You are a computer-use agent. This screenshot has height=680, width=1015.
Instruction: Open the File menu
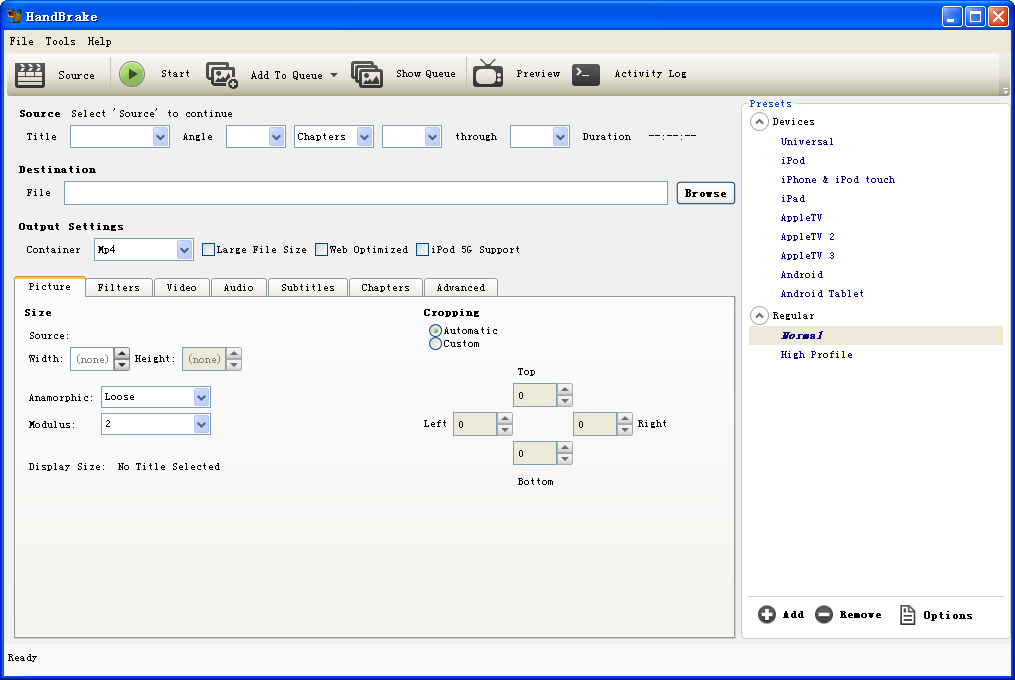21,41
